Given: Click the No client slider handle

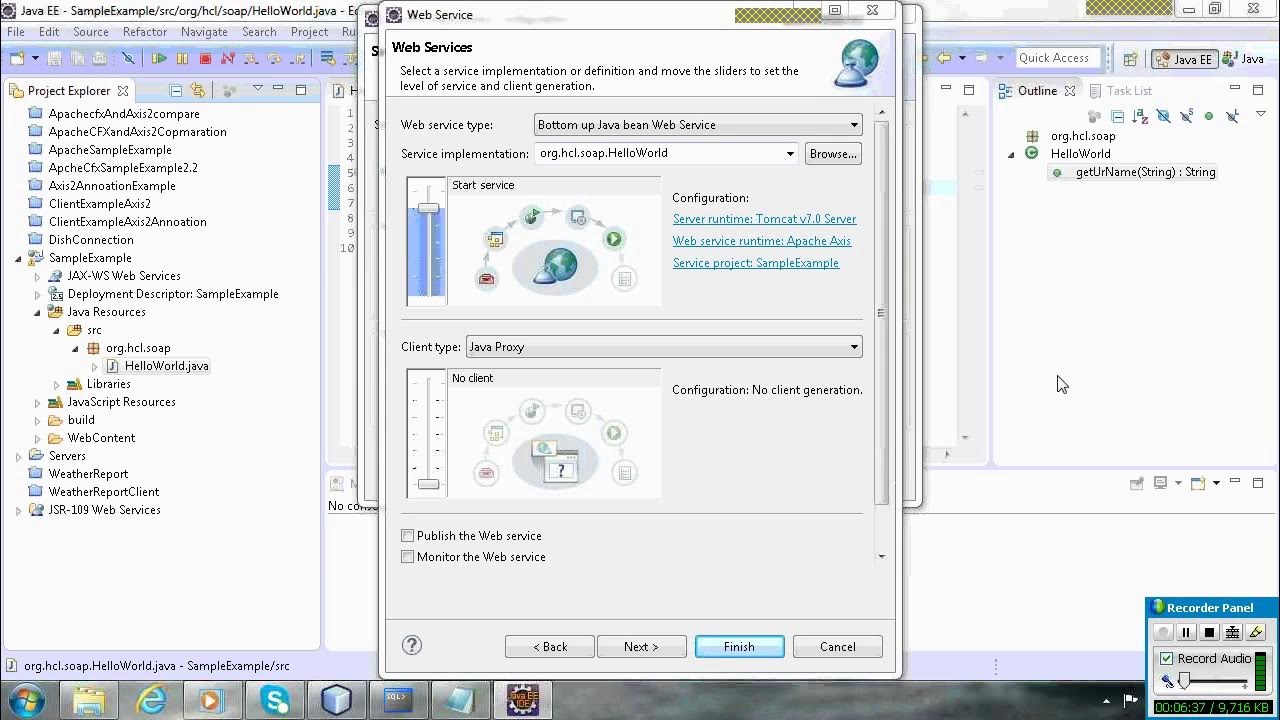Looking at the screenshot, I should [428, 484].
